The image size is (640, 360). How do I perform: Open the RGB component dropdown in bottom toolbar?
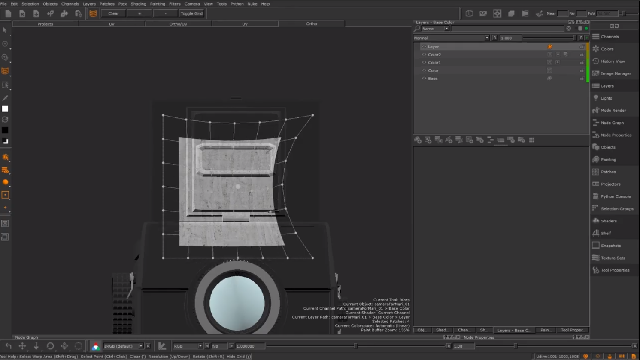coord(187,346)
